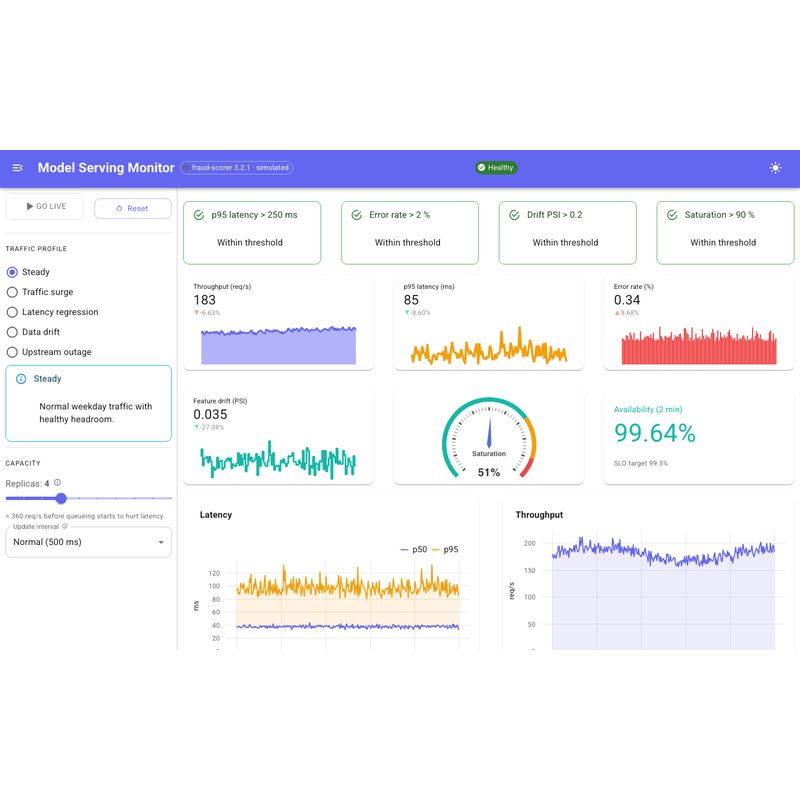
Task: Click the check icon on the Drift PSI alert card
Action: [514, 215]
